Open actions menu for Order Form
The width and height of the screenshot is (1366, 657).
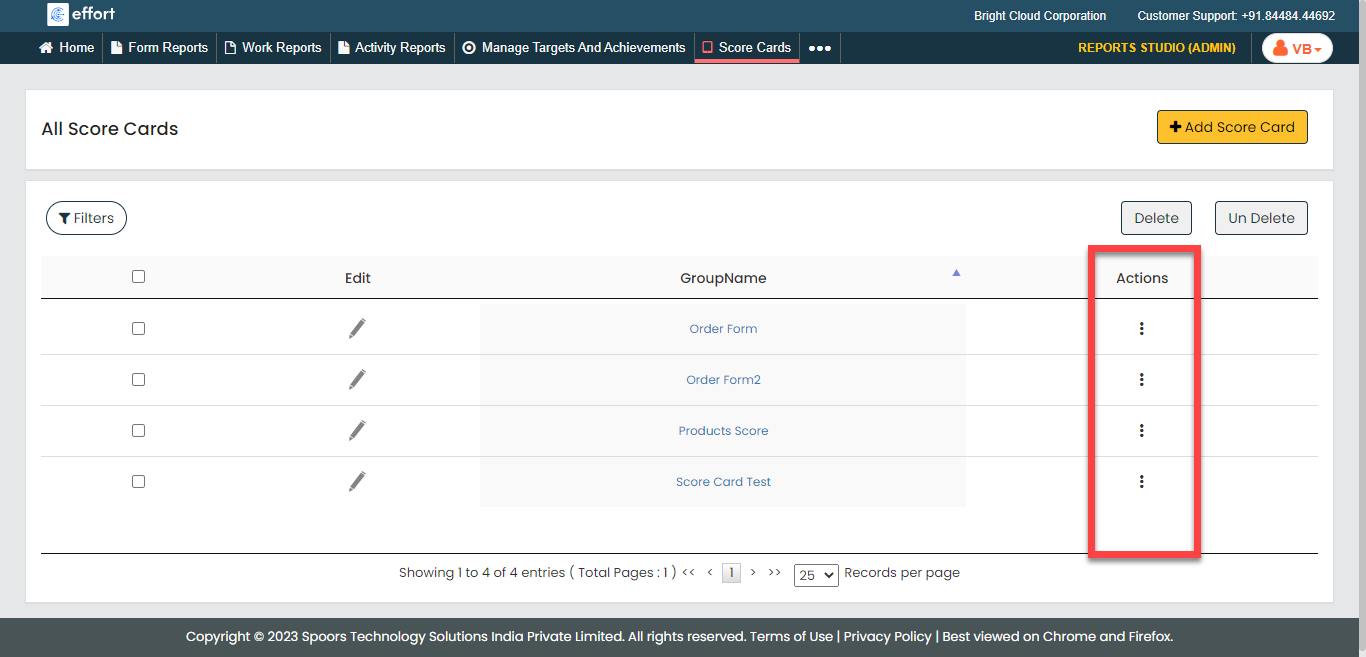coord(1141,328)
